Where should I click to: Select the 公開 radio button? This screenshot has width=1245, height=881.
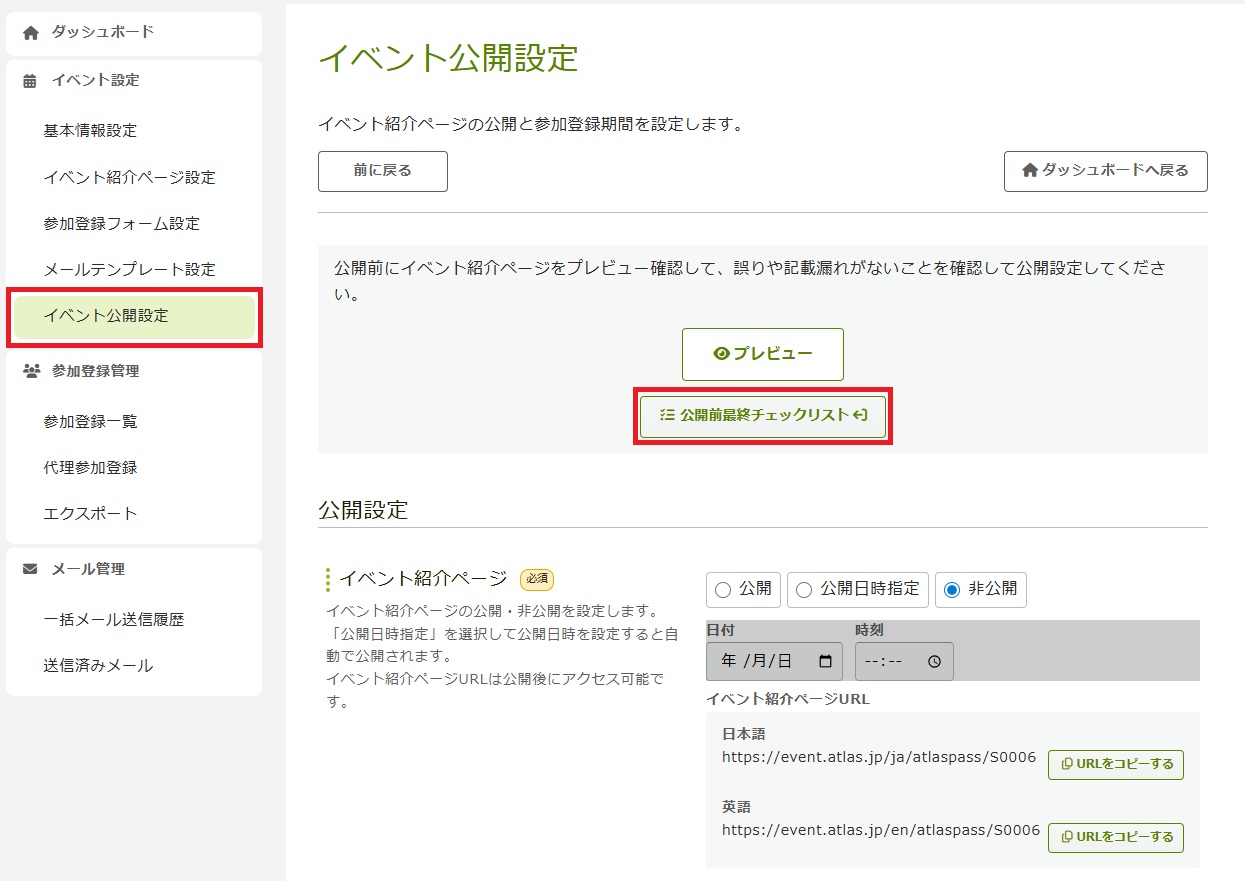click(723, 590)
